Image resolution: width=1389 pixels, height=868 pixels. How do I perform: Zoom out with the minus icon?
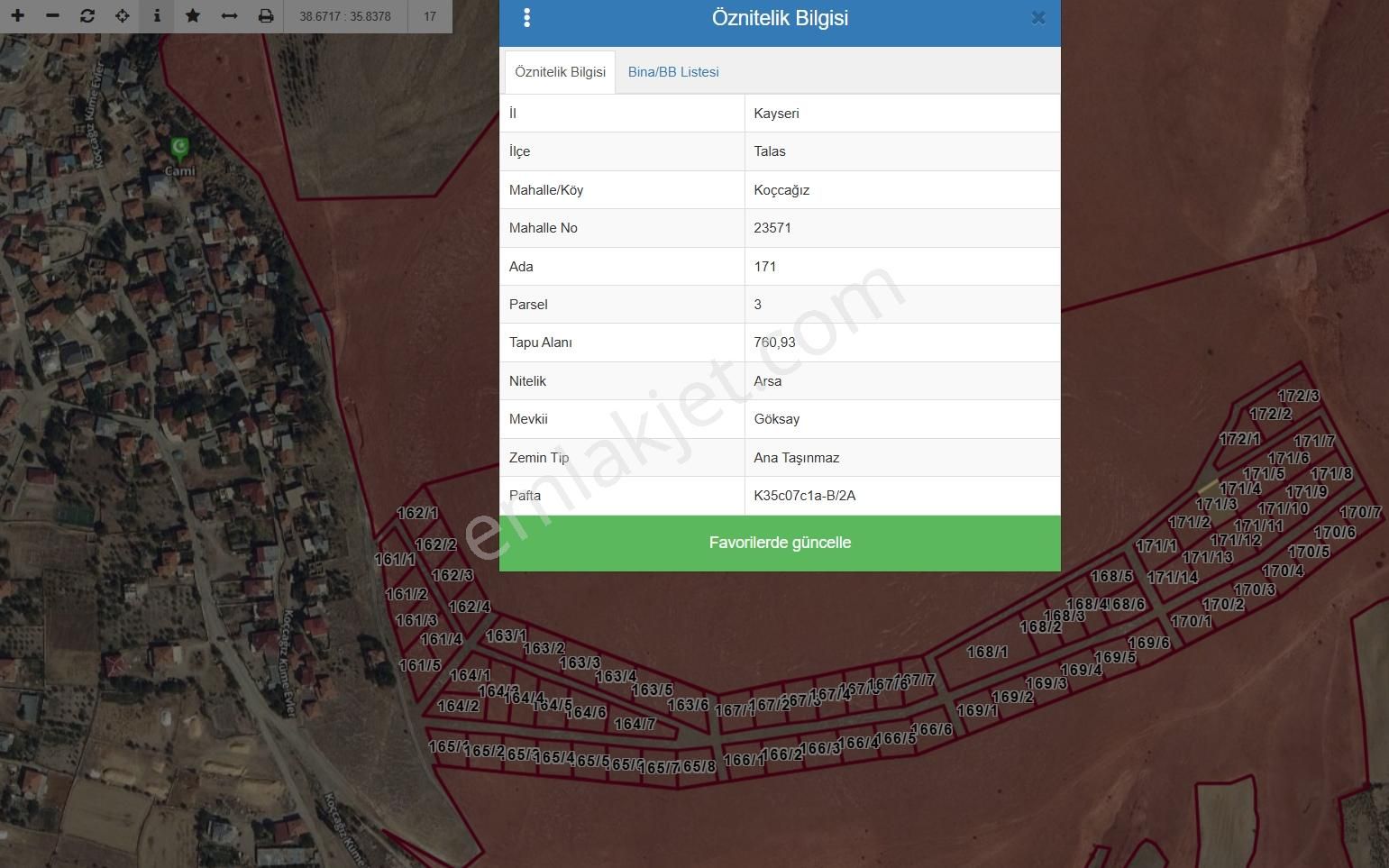click(52, 16)
